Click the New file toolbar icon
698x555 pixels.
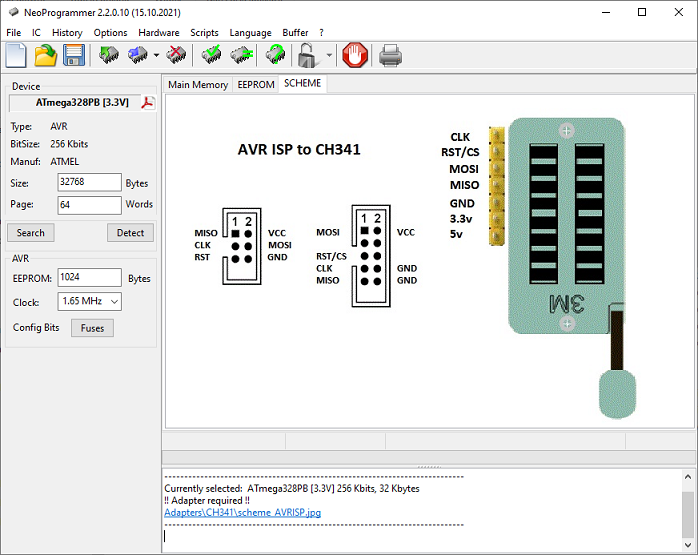[16, 56]
